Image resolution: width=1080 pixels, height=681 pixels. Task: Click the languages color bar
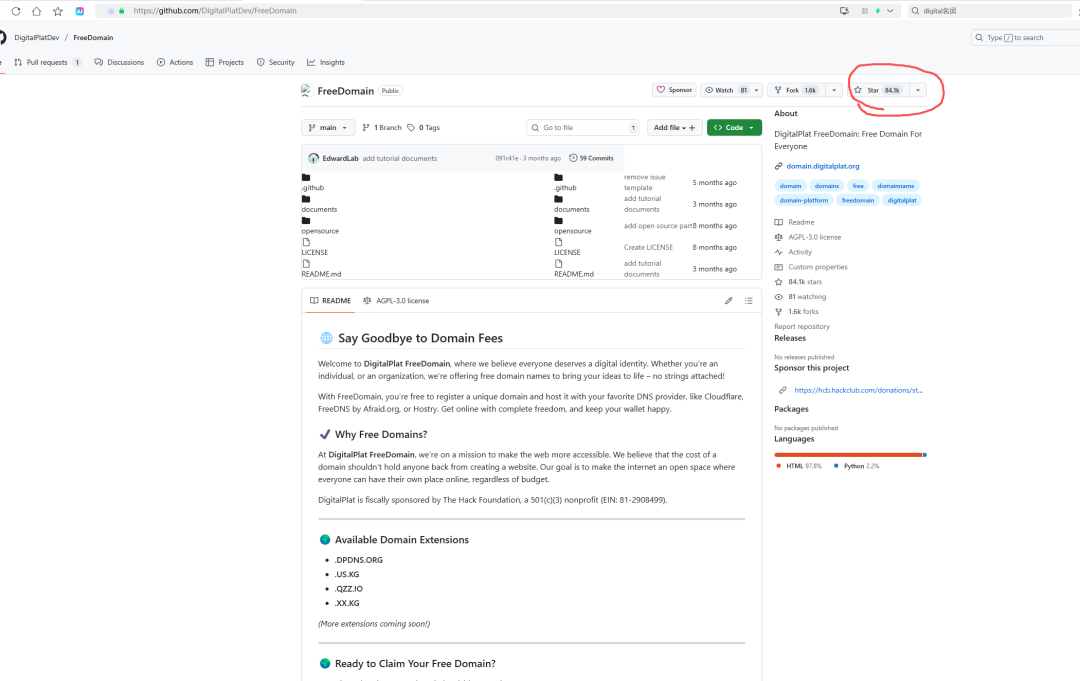point(850,454)
